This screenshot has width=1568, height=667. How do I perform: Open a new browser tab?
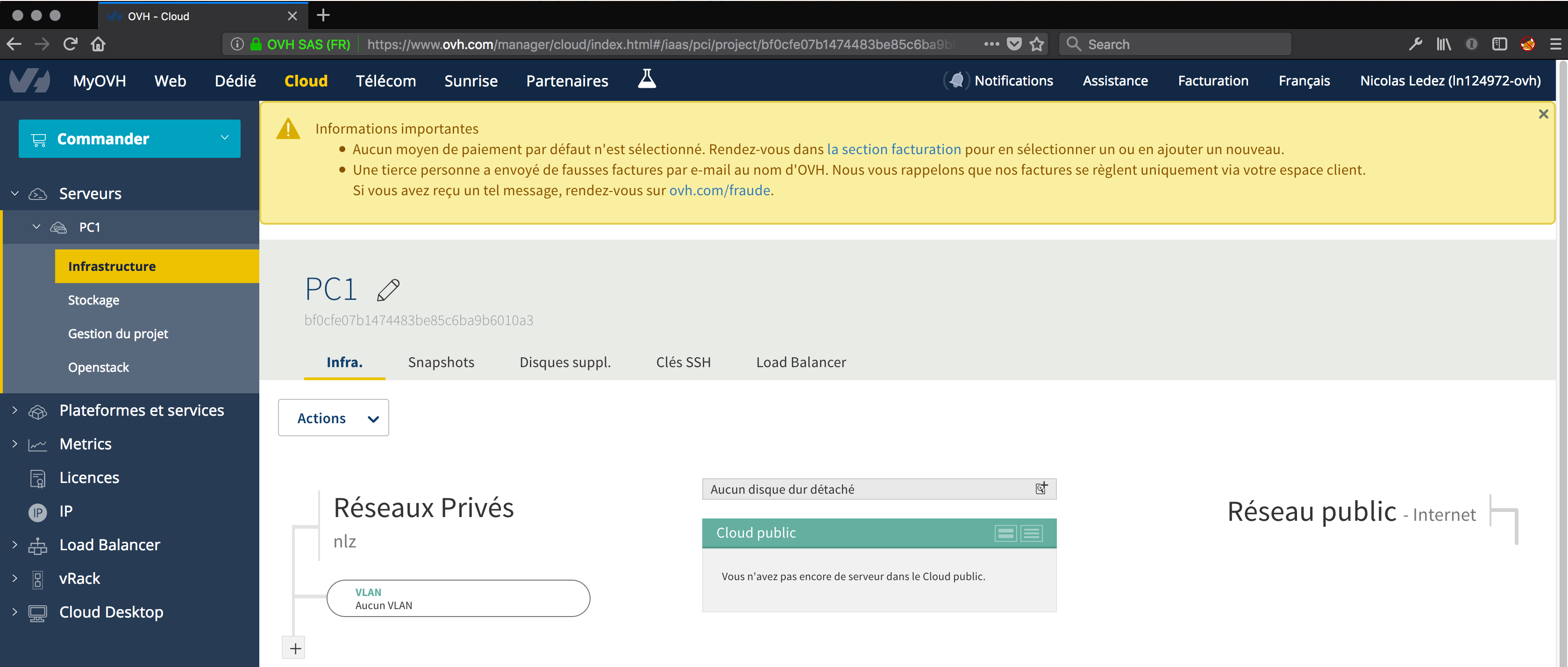tap(323, 15)
